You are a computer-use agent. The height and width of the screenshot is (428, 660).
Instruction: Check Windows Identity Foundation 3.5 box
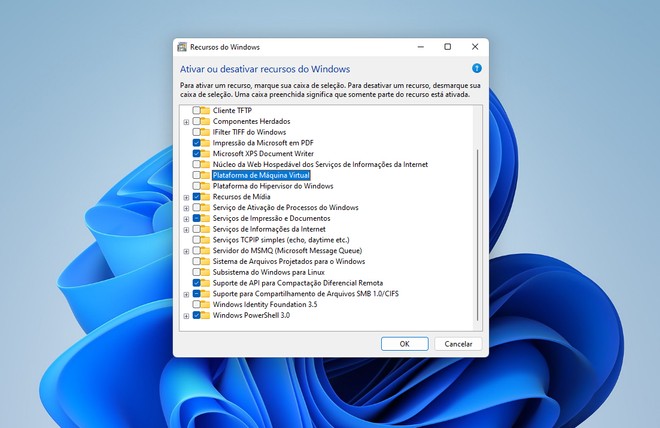click(x=196, y=304)
